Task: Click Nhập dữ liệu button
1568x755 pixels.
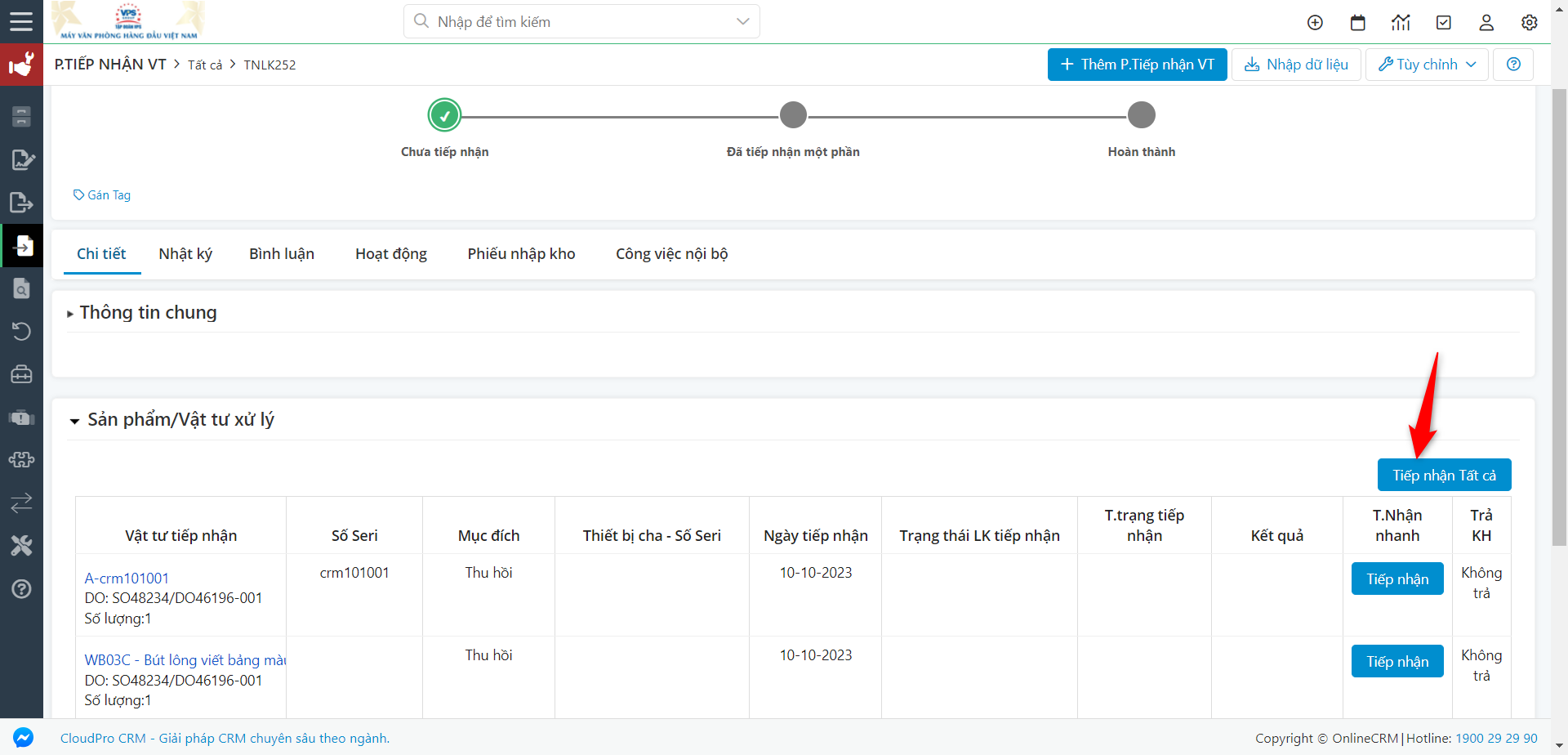Action: coord(1296,65)
